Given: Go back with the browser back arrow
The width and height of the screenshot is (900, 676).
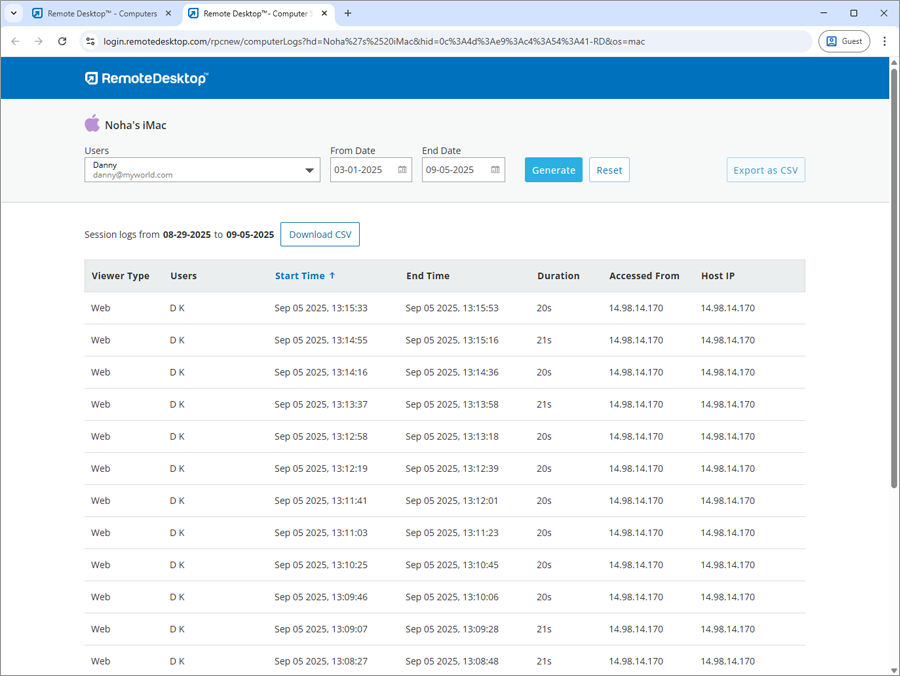Looking at the screenshot, I should pyautogui.click(x=15, y=41).
